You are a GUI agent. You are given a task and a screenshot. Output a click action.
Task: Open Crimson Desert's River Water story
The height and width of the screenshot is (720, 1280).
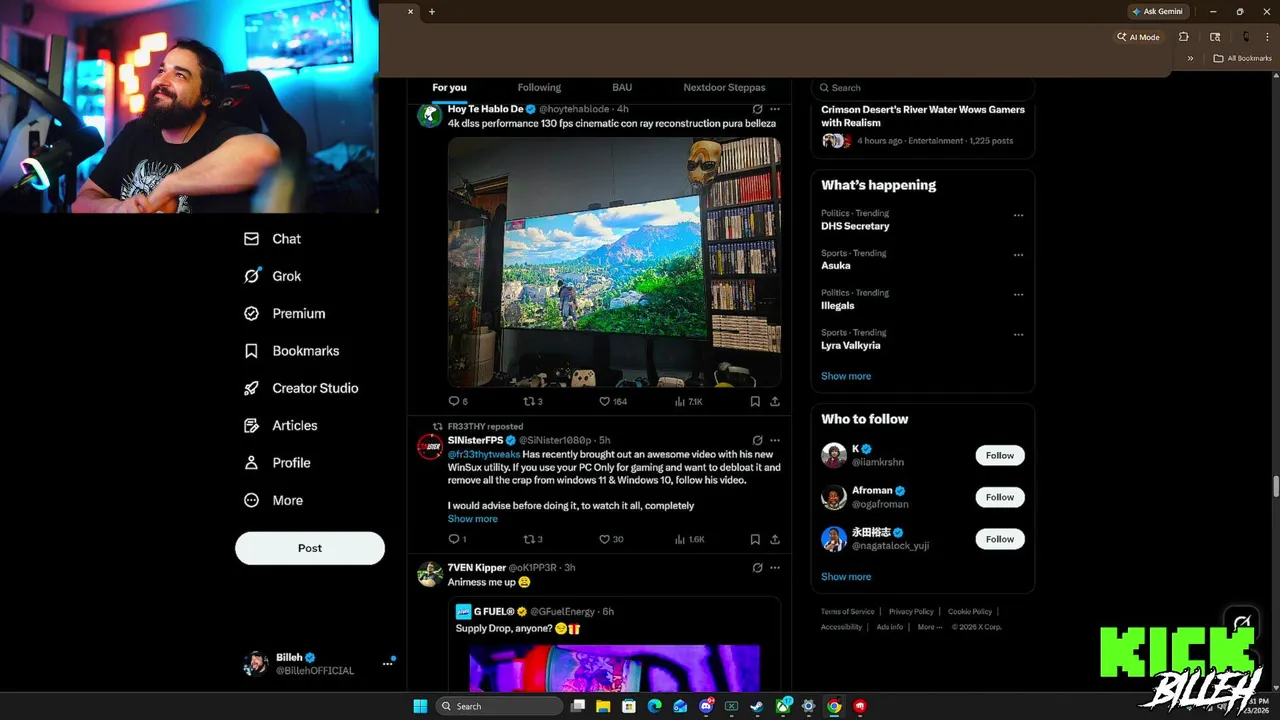[x=922, y=124]
